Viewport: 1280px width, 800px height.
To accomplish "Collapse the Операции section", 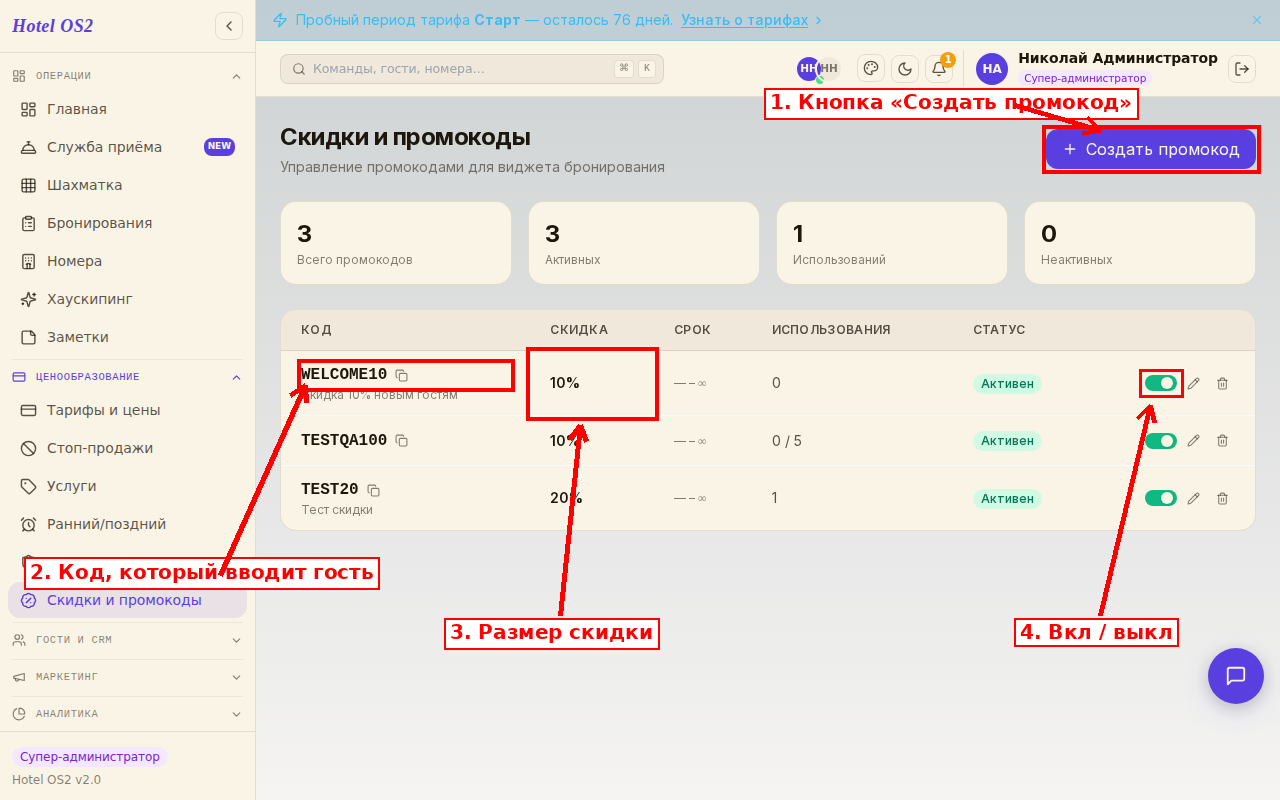I will click(x=127, y=76).
